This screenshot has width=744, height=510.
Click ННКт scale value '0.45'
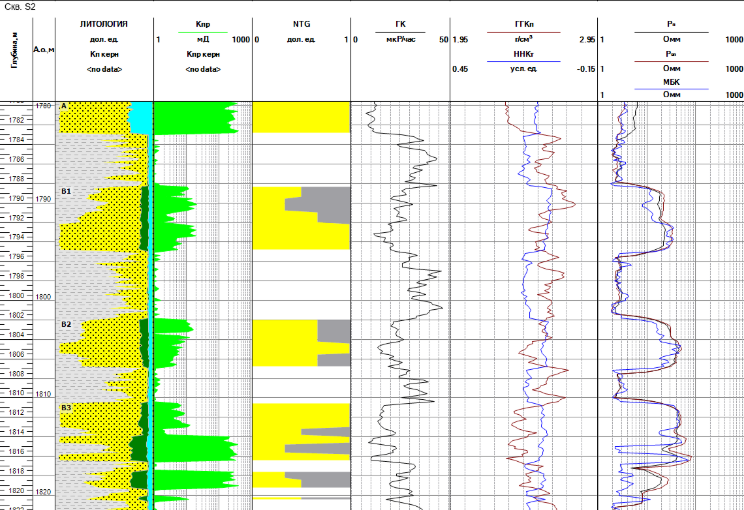point(460,69)
